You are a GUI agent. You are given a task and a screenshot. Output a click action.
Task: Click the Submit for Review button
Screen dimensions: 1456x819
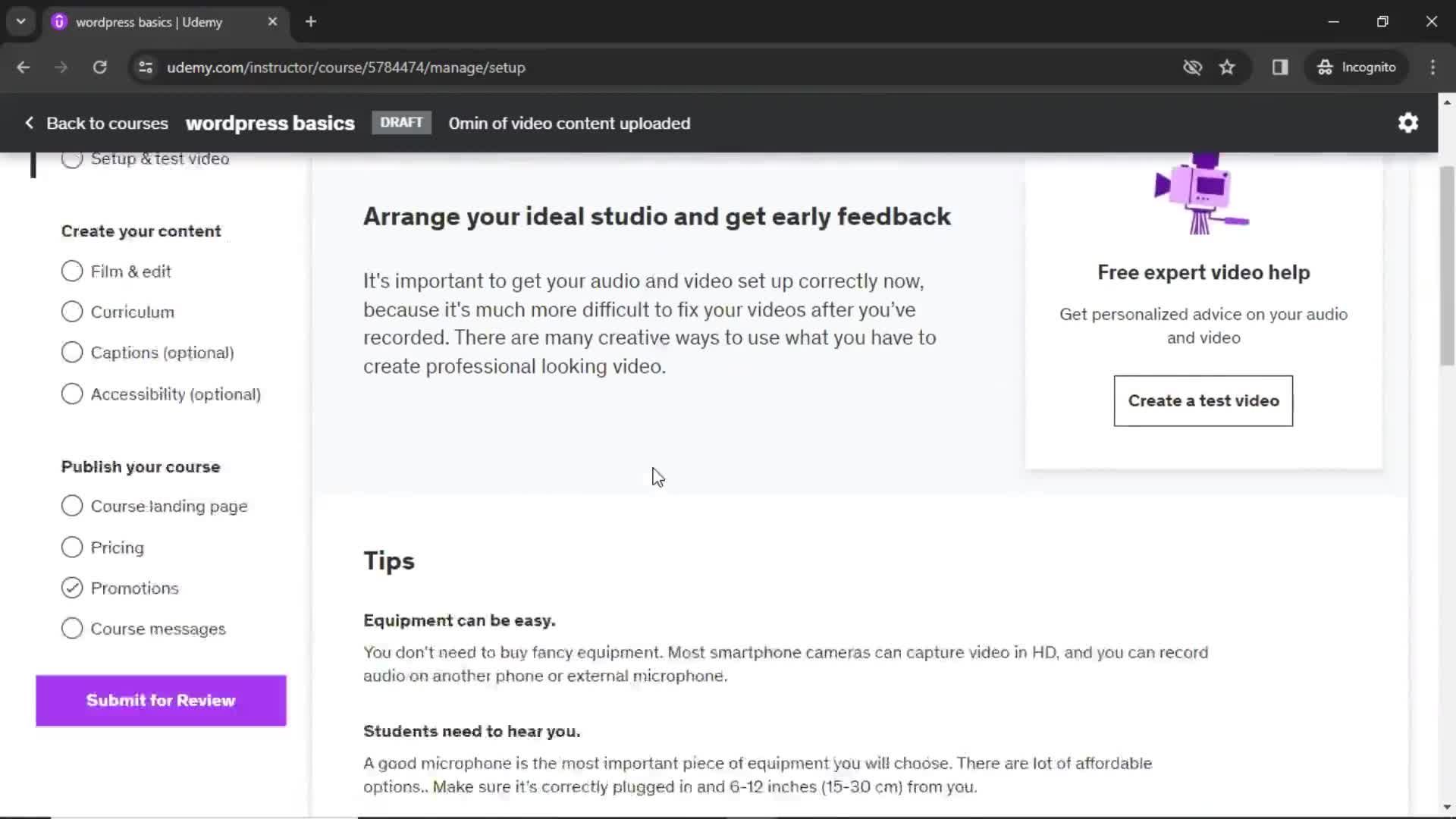click(161, 700)
